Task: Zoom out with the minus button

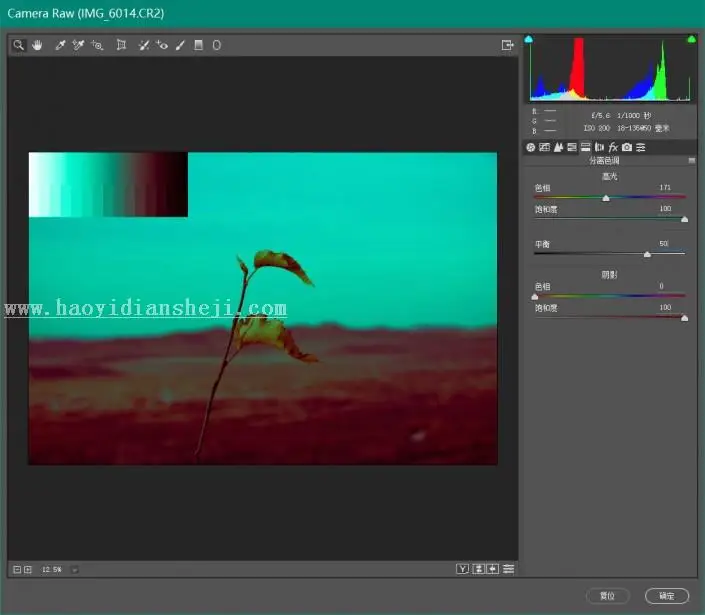Action: point(17,570)
